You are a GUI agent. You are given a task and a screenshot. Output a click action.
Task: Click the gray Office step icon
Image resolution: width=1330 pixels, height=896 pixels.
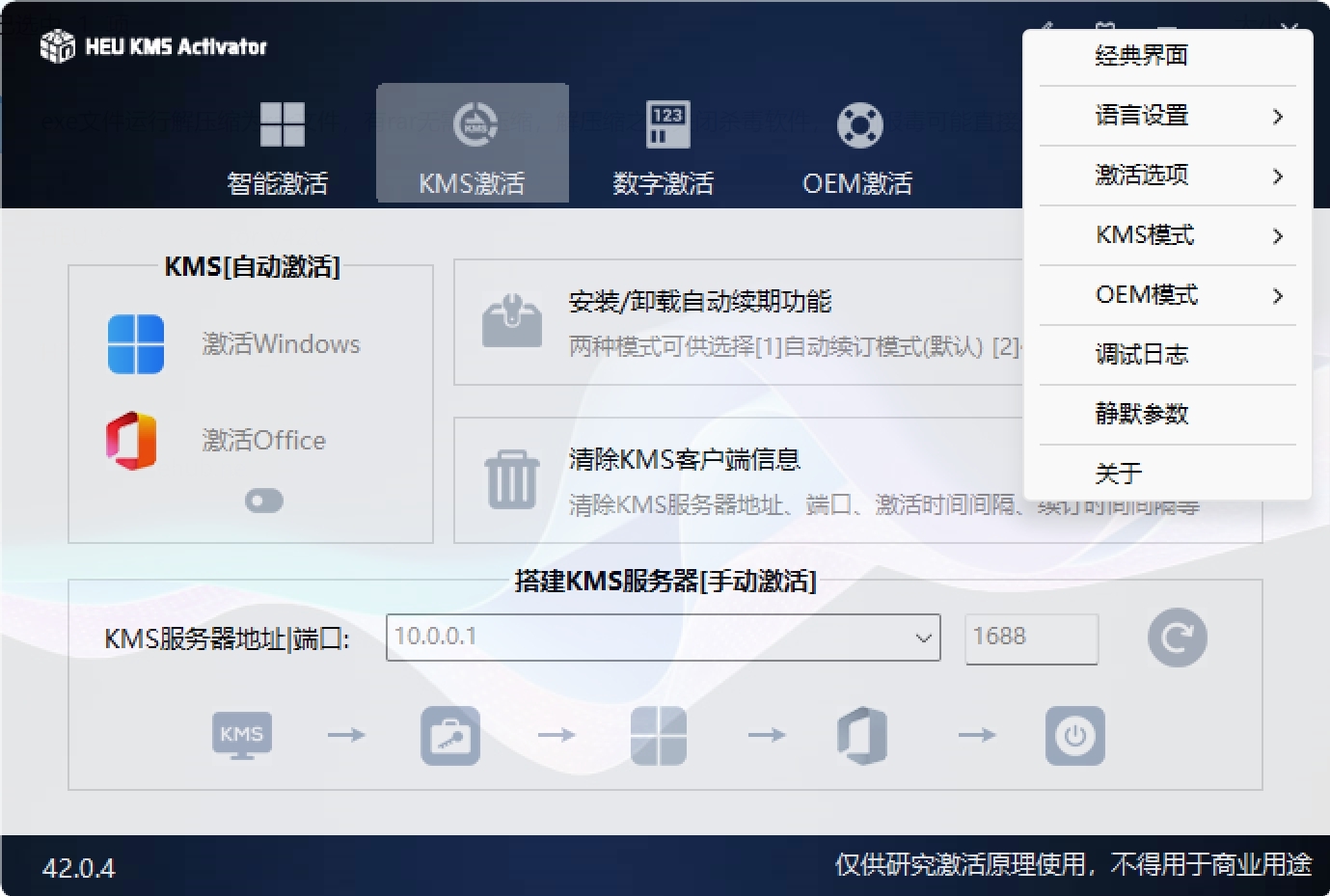862,736
